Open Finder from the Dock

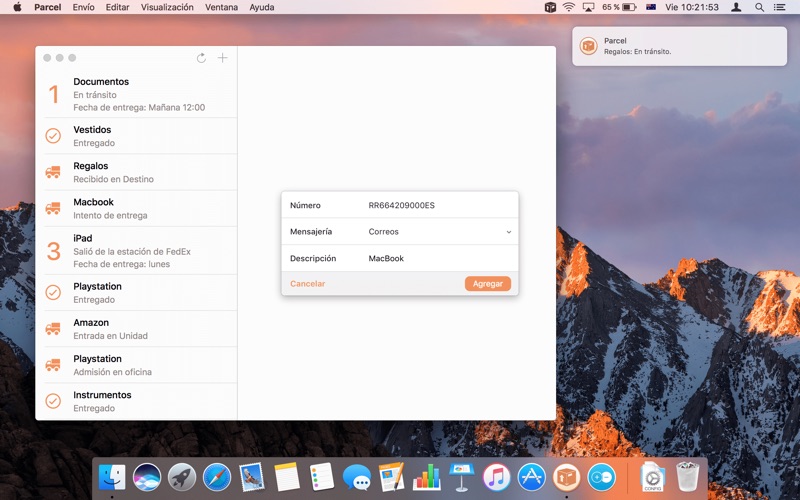coord(112,478)
